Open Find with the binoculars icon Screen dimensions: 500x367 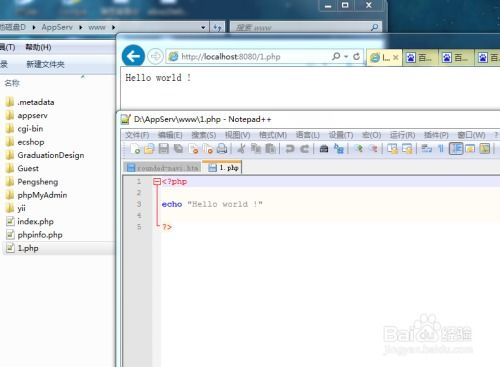tap(324, 149)
